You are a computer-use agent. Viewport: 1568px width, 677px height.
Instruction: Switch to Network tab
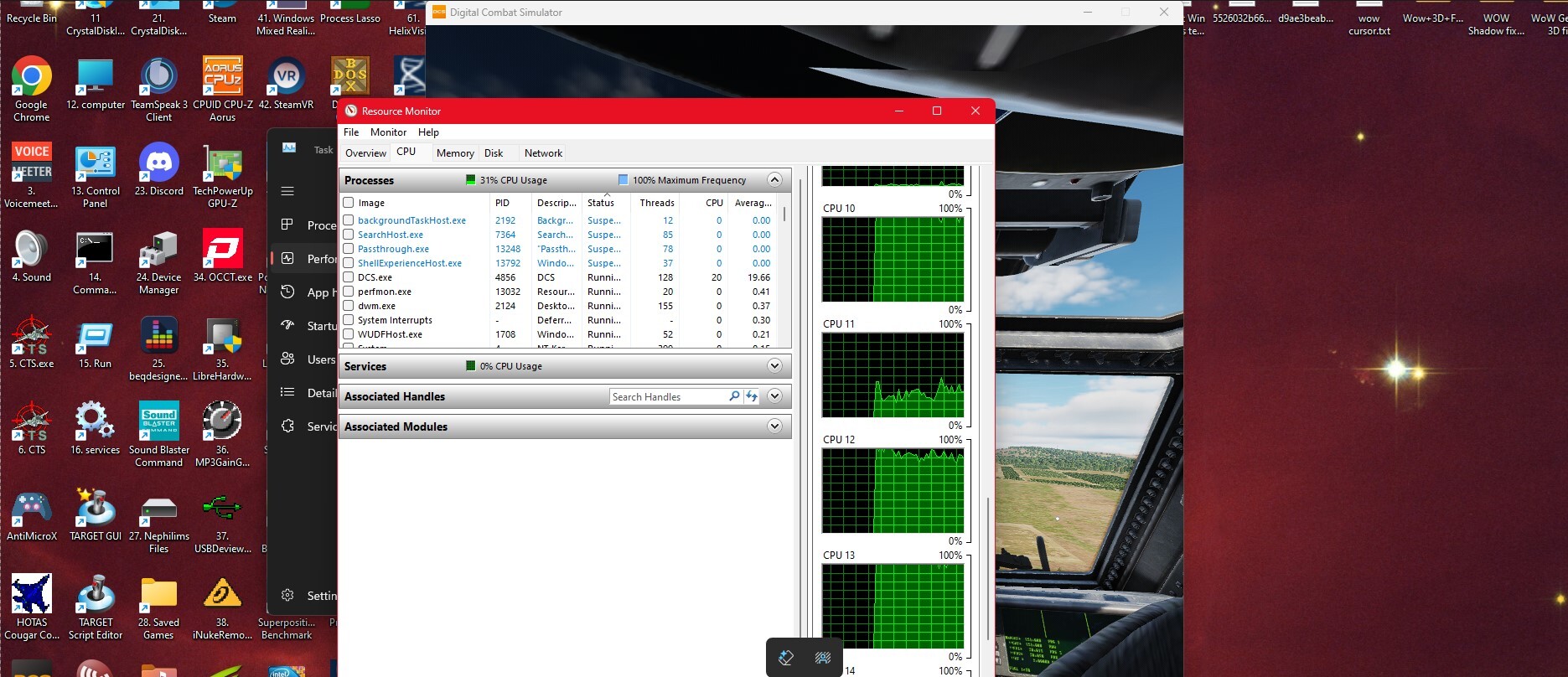tap(543, 153)
